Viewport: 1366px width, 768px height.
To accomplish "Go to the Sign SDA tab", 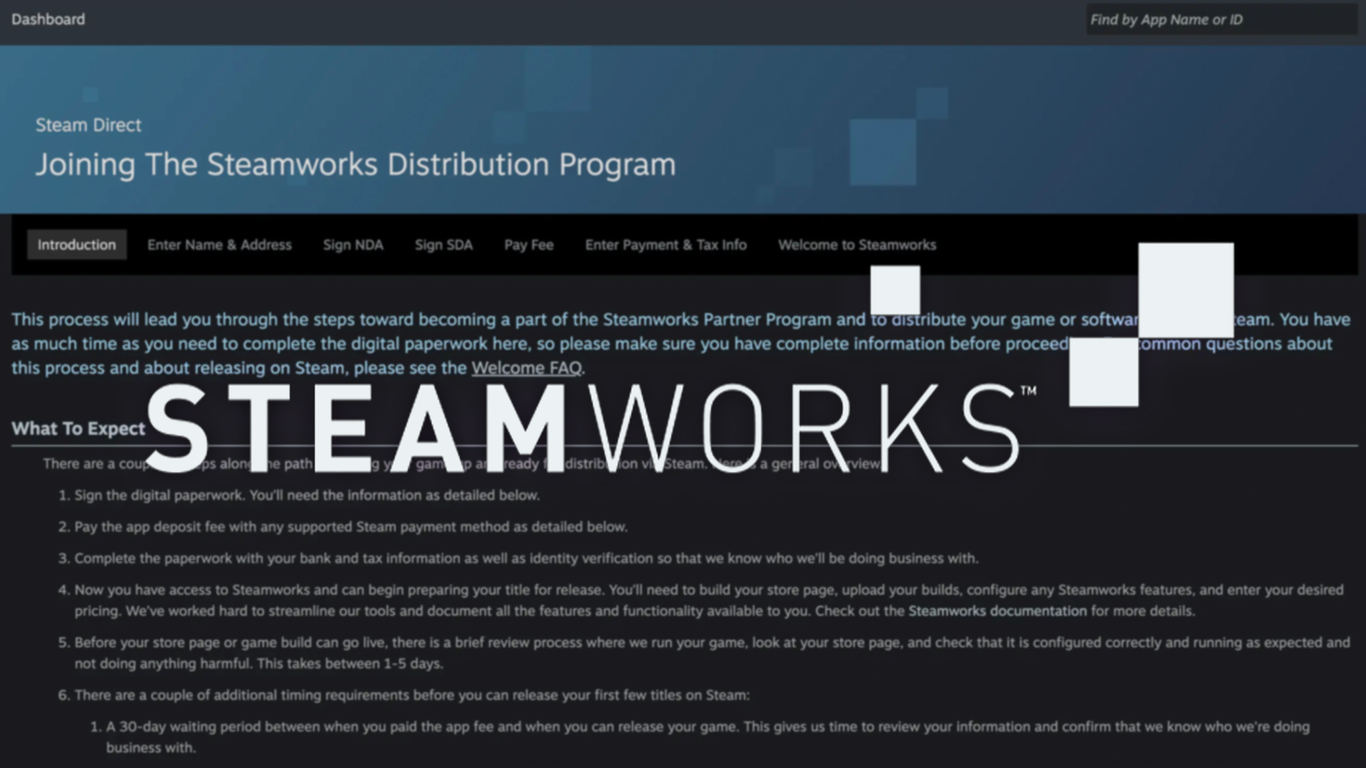I will (443, 245).
